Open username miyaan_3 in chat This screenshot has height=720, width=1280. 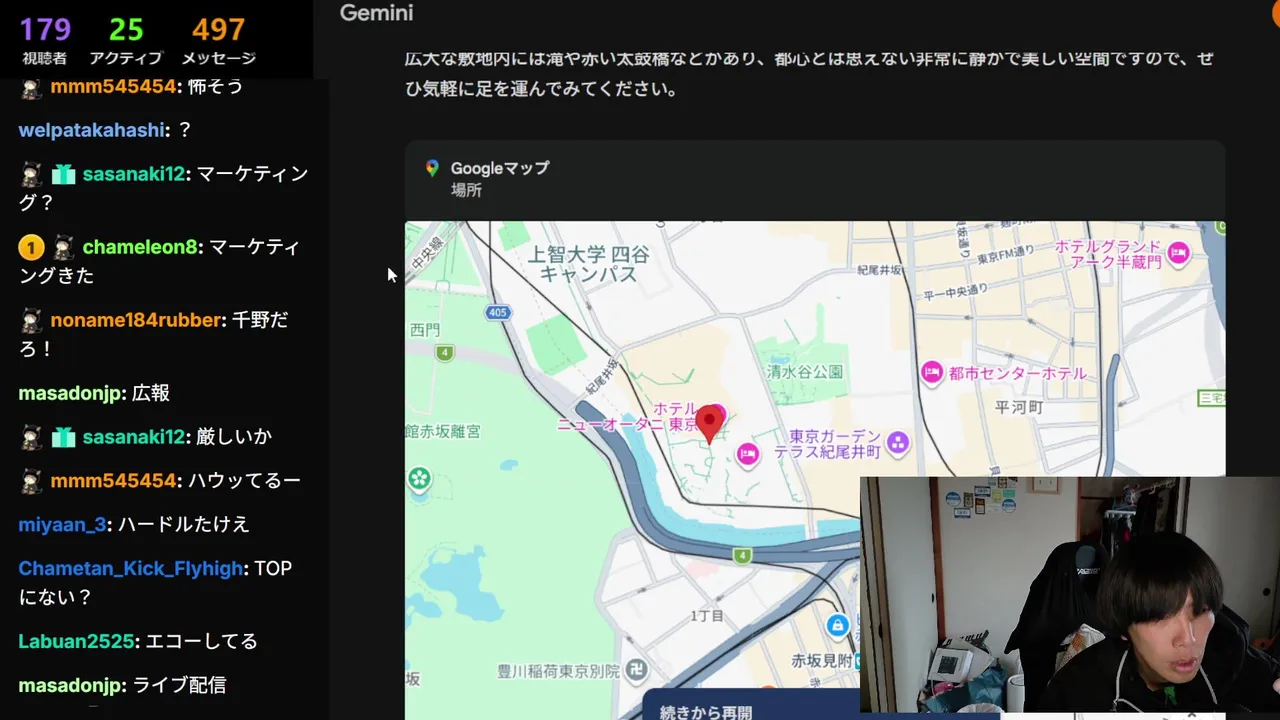[x=64, y=524]
